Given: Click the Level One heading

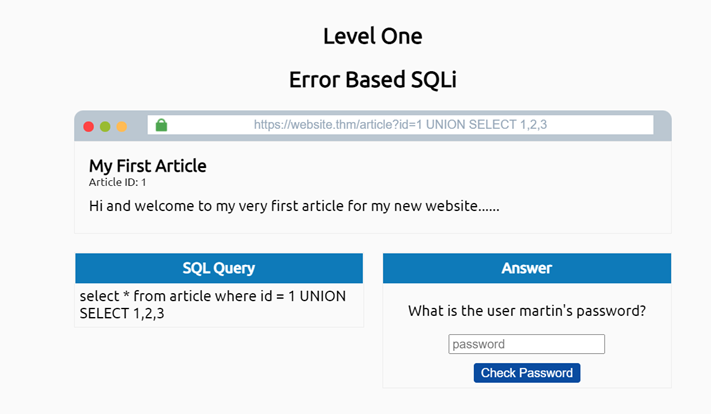Looking at the screenshot, I should [x=372, y=37].
